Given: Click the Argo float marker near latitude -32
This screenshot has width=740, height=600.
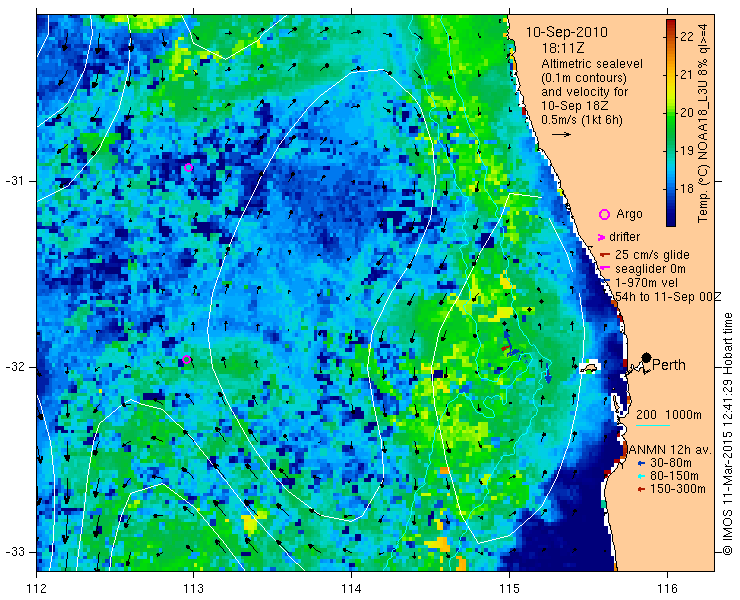Looking at the screenshot, I should 186,359.
